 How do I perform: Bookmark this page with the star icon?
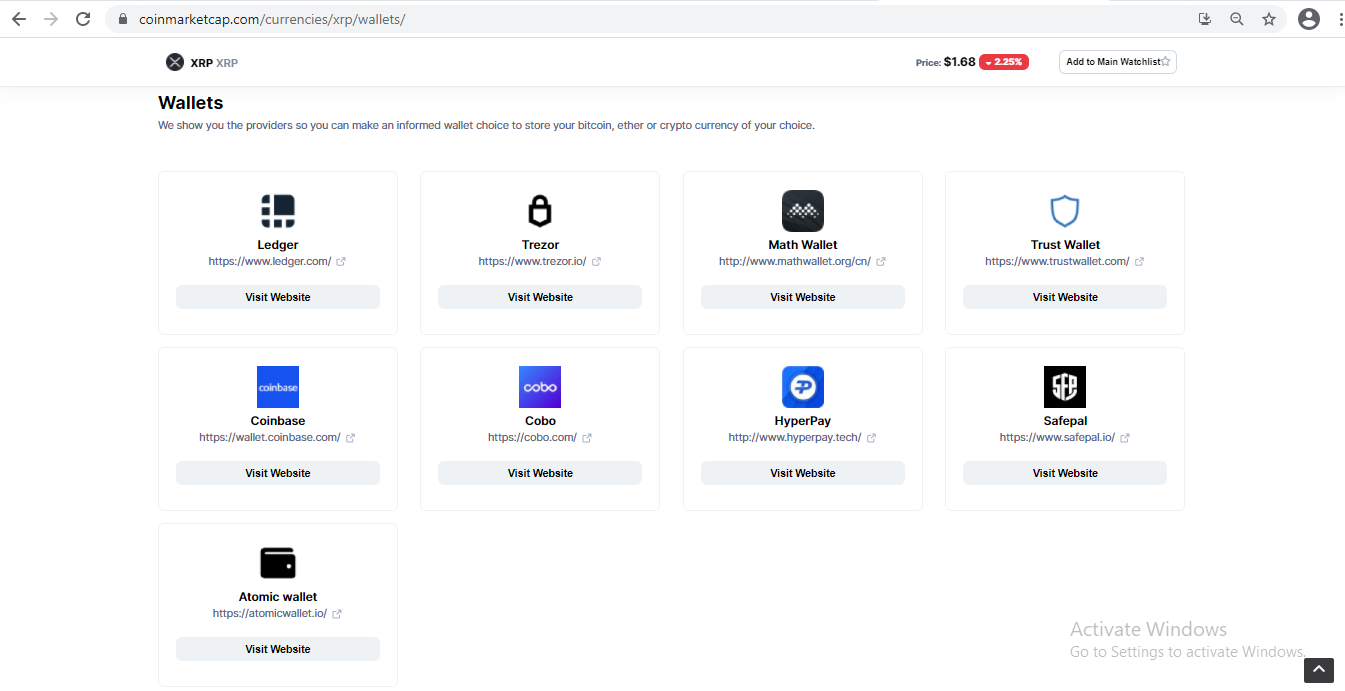[1269, 19]
